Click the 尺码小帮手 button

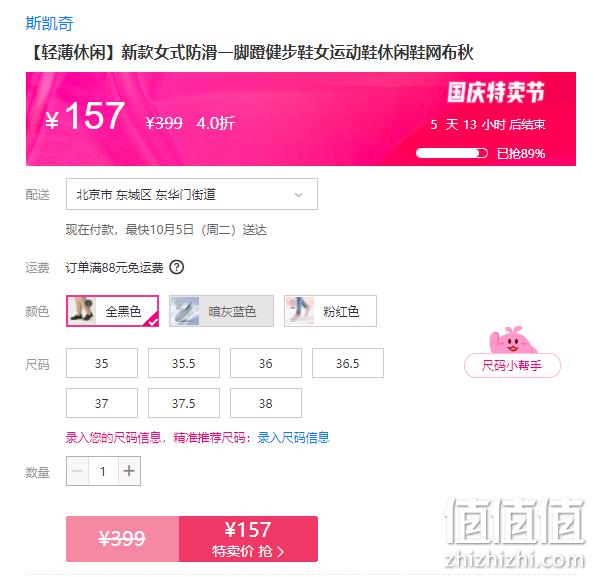click(x=512, y=365)
